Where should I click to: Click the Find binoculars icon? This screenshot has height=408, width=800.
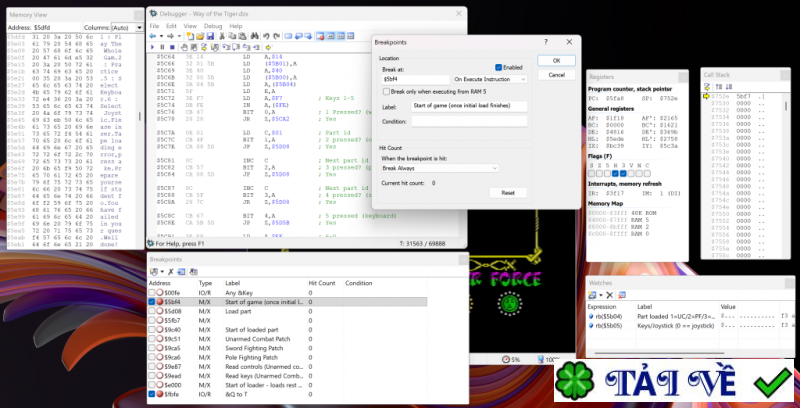[254, 36]
